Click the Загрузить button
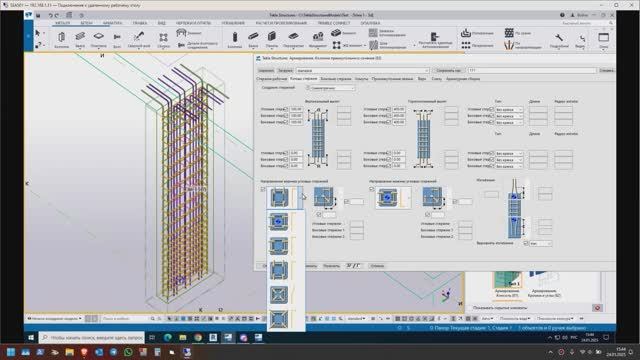The image size is (640, 360). point(285,71)
